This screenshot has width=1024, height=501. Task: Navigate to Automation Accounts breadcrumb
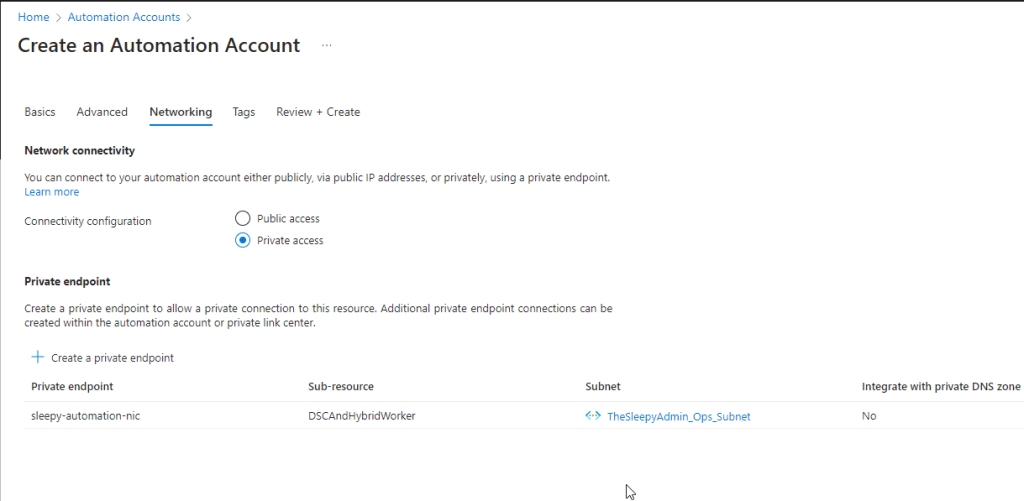coord(124,17)
